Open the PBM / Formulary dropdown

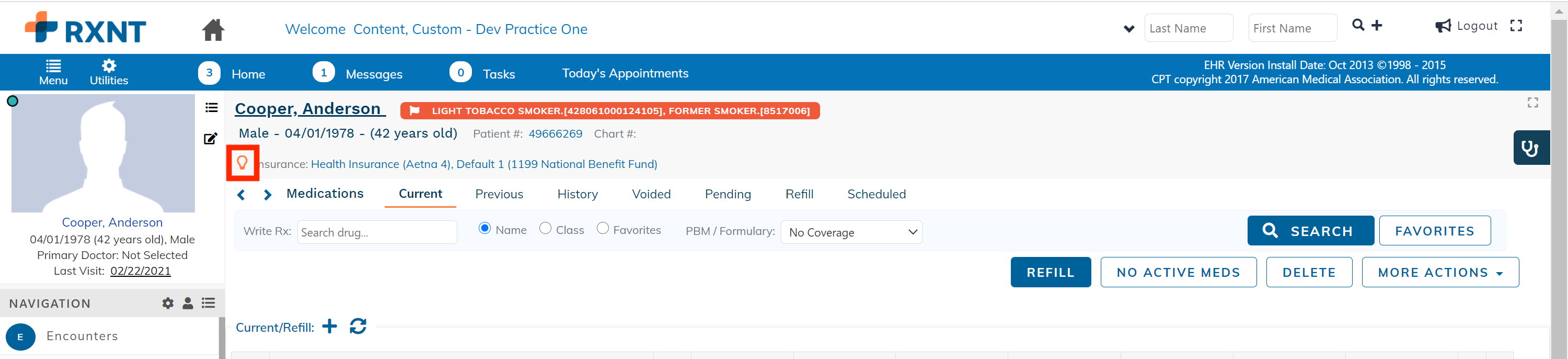click(x=851, y=232)
